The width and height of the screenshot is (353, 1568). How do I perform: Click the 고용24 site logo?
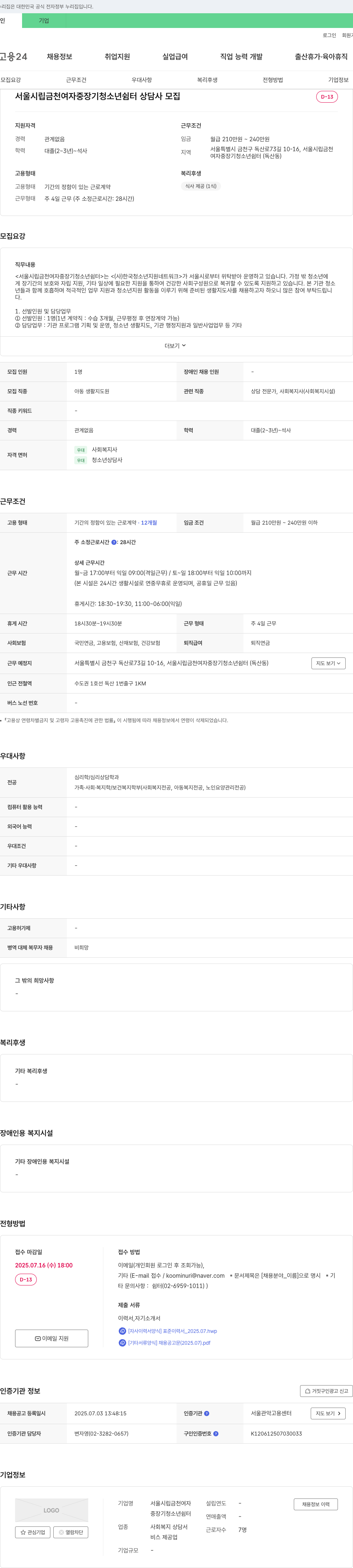(13, 57)
